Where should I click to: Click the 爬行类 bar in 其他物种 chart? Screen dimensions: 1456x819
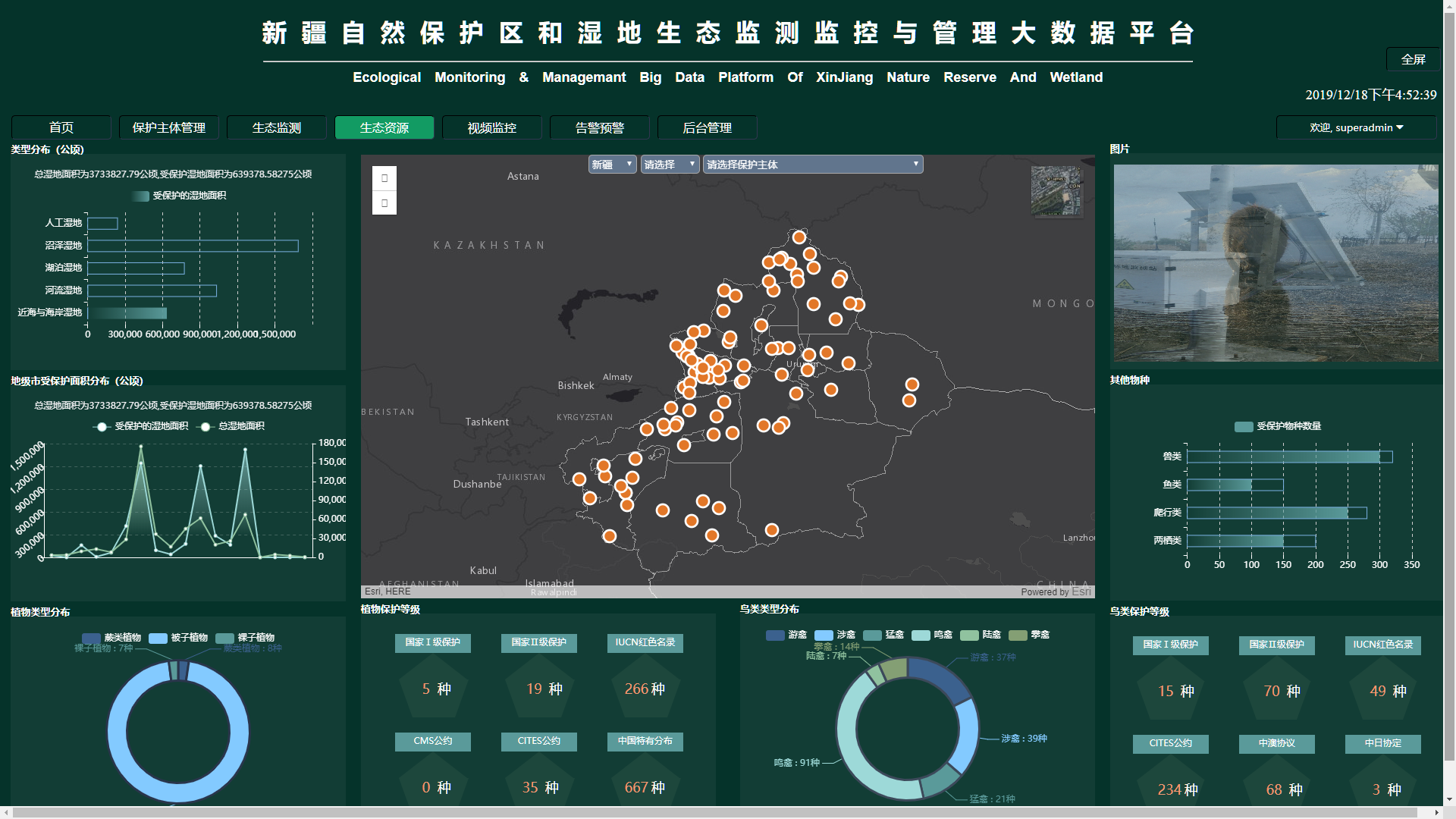point(1276,513)
